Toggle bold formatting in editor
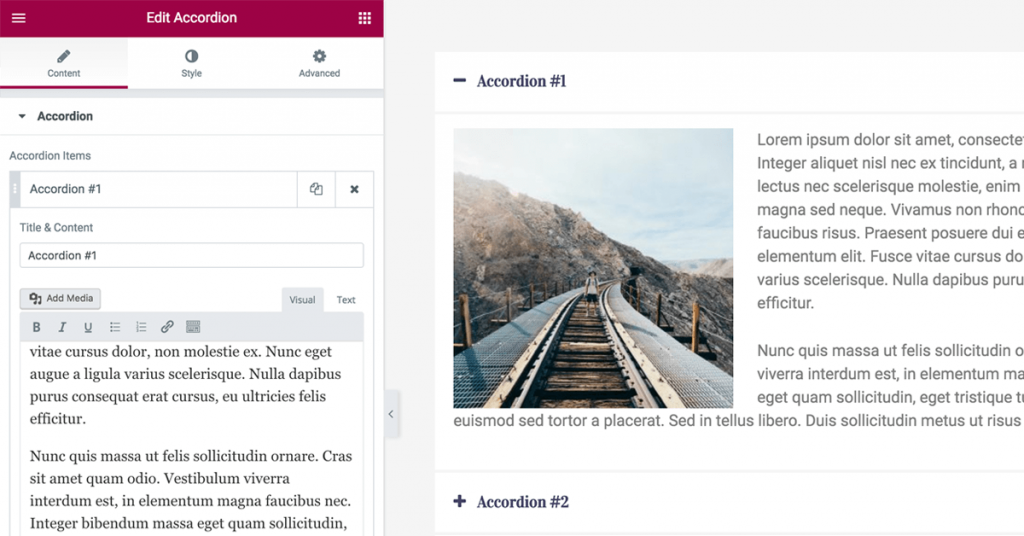This screenshot has height=536, width=1024. click(37, 327)
